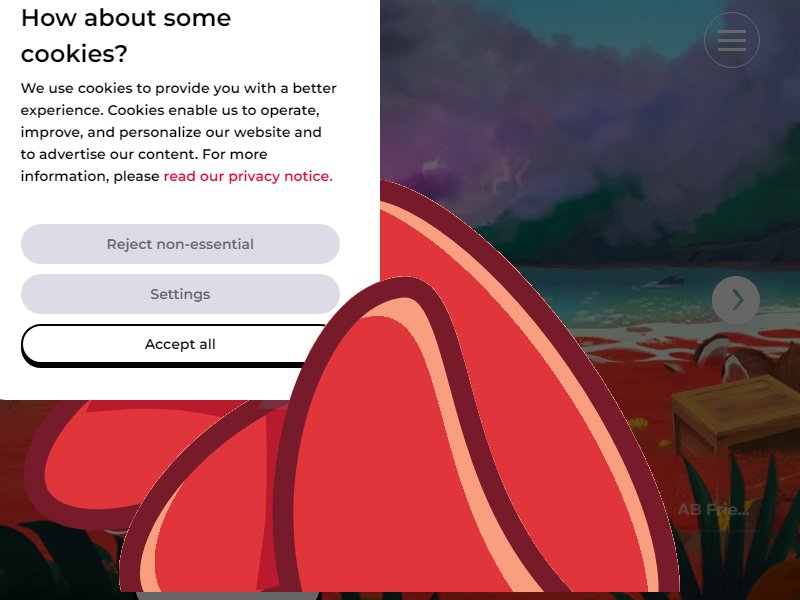Screen dimensions: 800x600
Task: Click the cookie description paragraph text
Action: coord(179,132)
